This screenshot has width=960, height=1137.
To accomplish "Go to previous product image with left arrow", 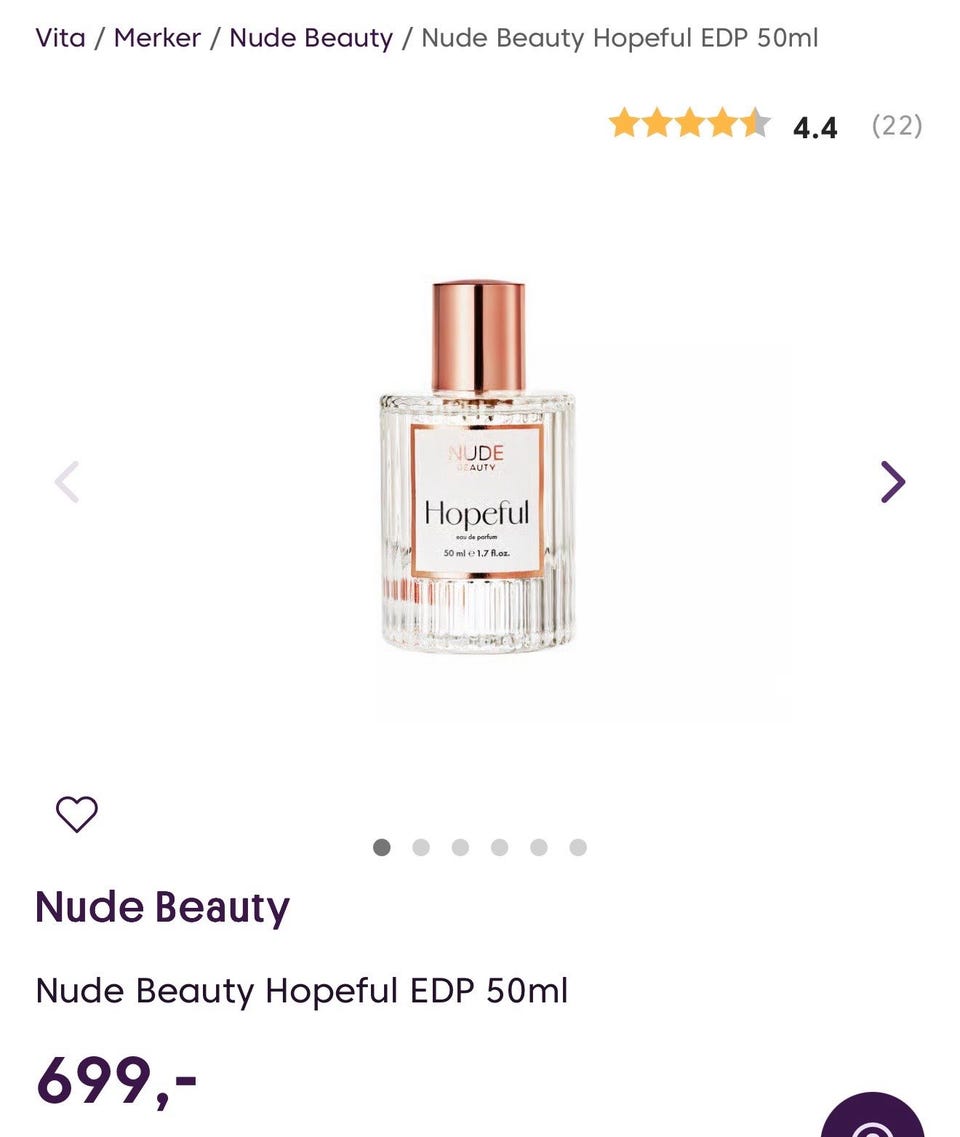I will 67,481.
